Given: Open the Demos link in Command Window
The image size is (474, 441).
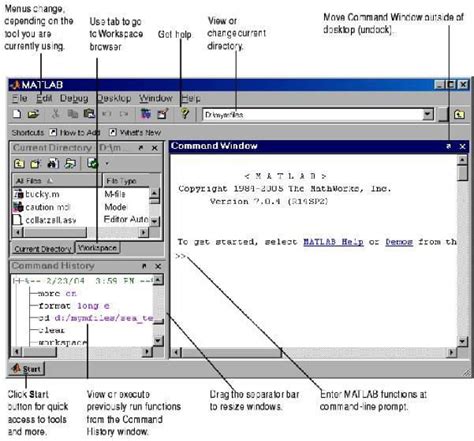Looking at the screenshot, I should 399,242.
